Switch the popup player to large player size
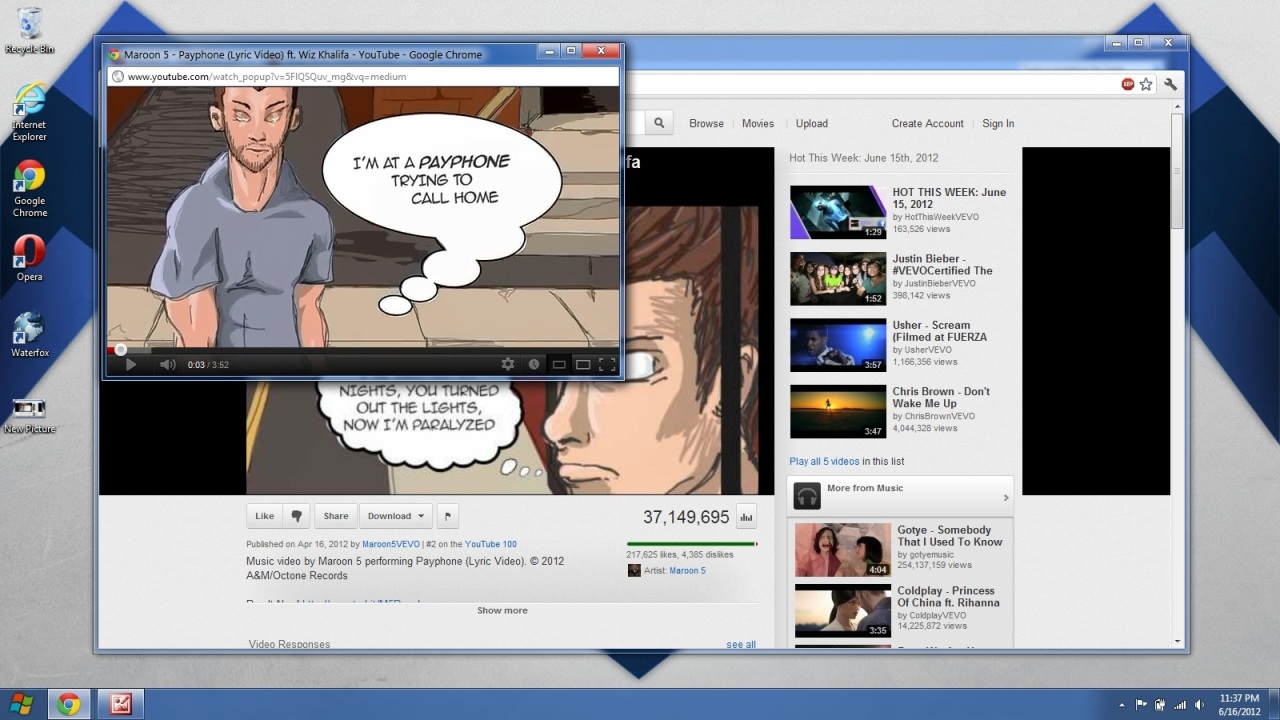 (583, 365)
